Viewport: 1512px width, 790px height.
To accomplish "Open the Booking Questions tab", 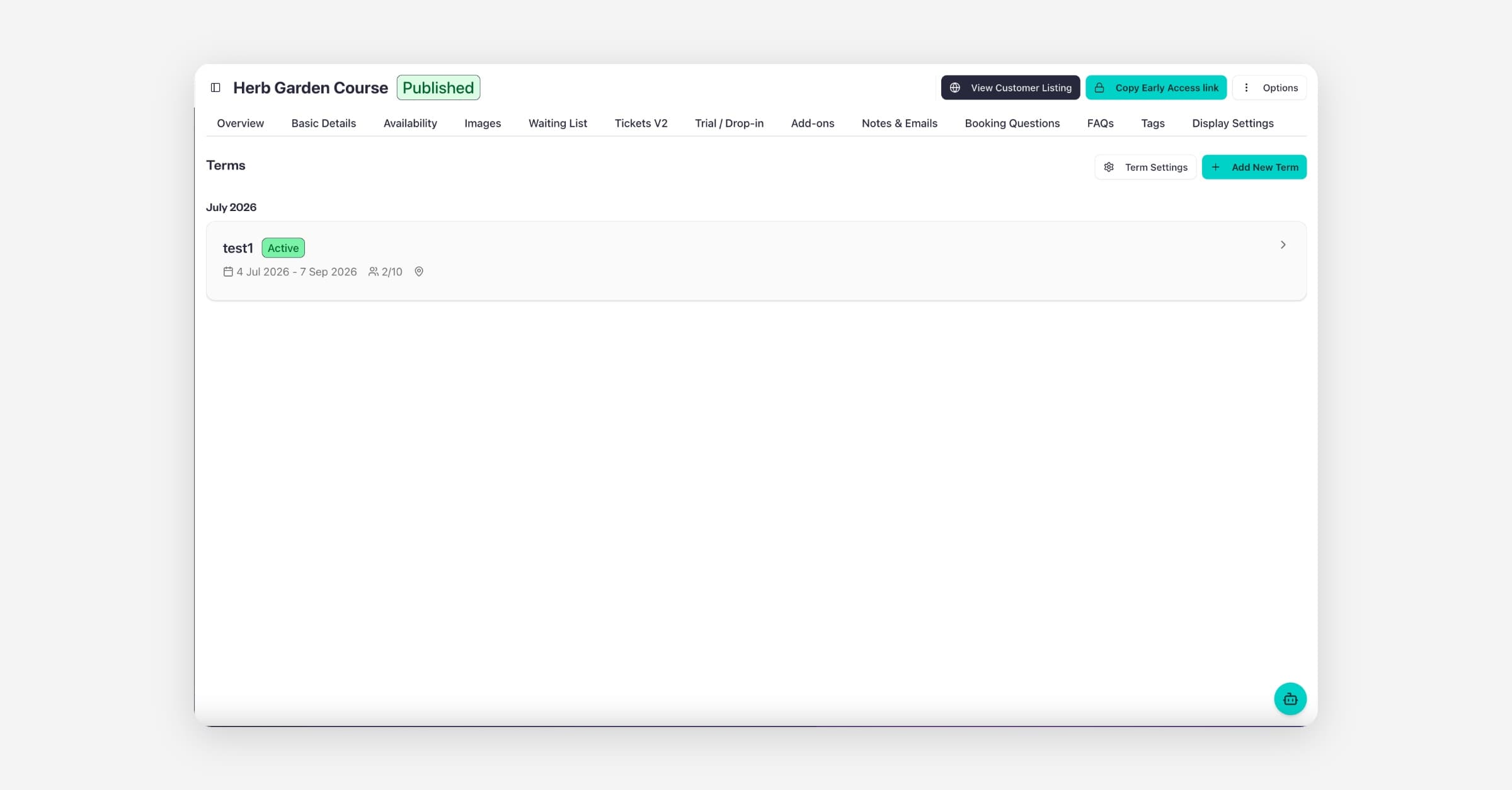I will coord(1012,123).
